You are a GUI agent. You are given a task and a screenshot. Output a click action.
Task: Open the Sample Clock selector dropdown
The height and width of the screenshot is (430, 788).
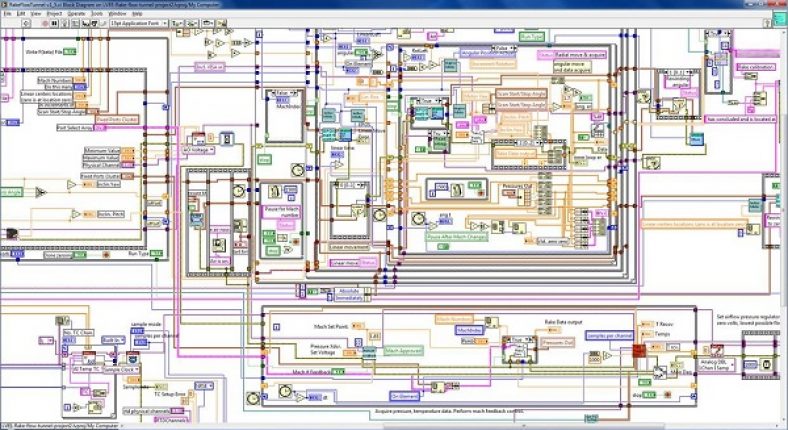tap(121, 369)
